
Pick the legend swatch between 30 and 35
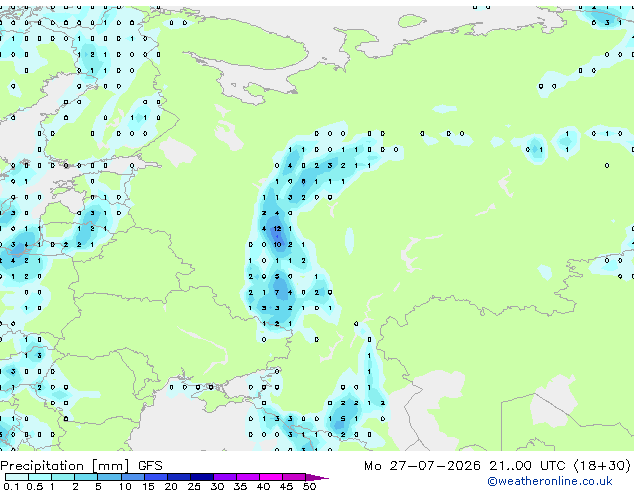225,477
